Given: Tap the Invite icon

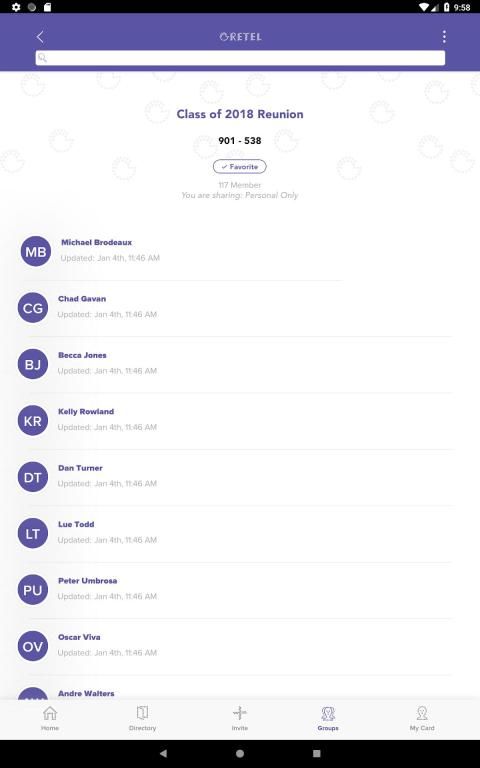Looking at the screenshot, I should (x=240, y=713).
